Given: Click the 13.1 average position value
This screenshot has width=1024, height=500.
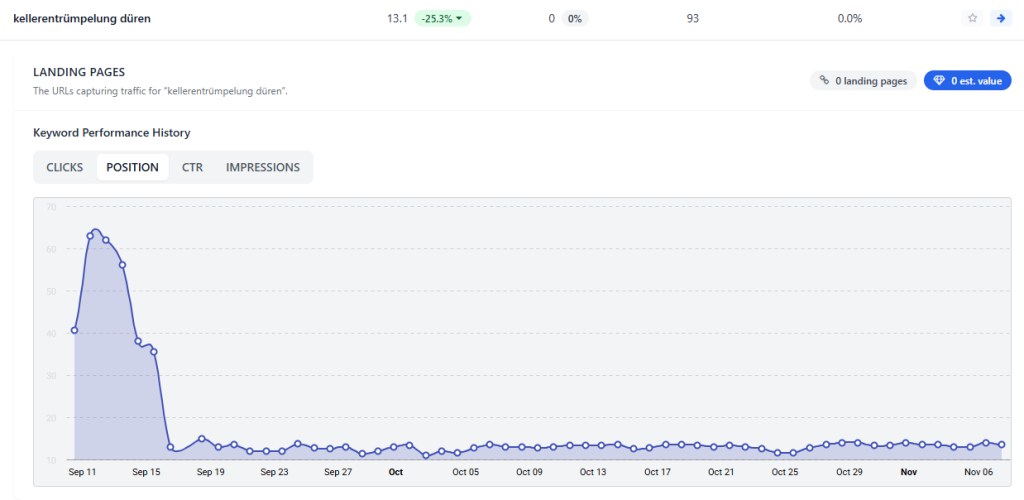Looking at the screenshot, I should click(x=396, y=18).
